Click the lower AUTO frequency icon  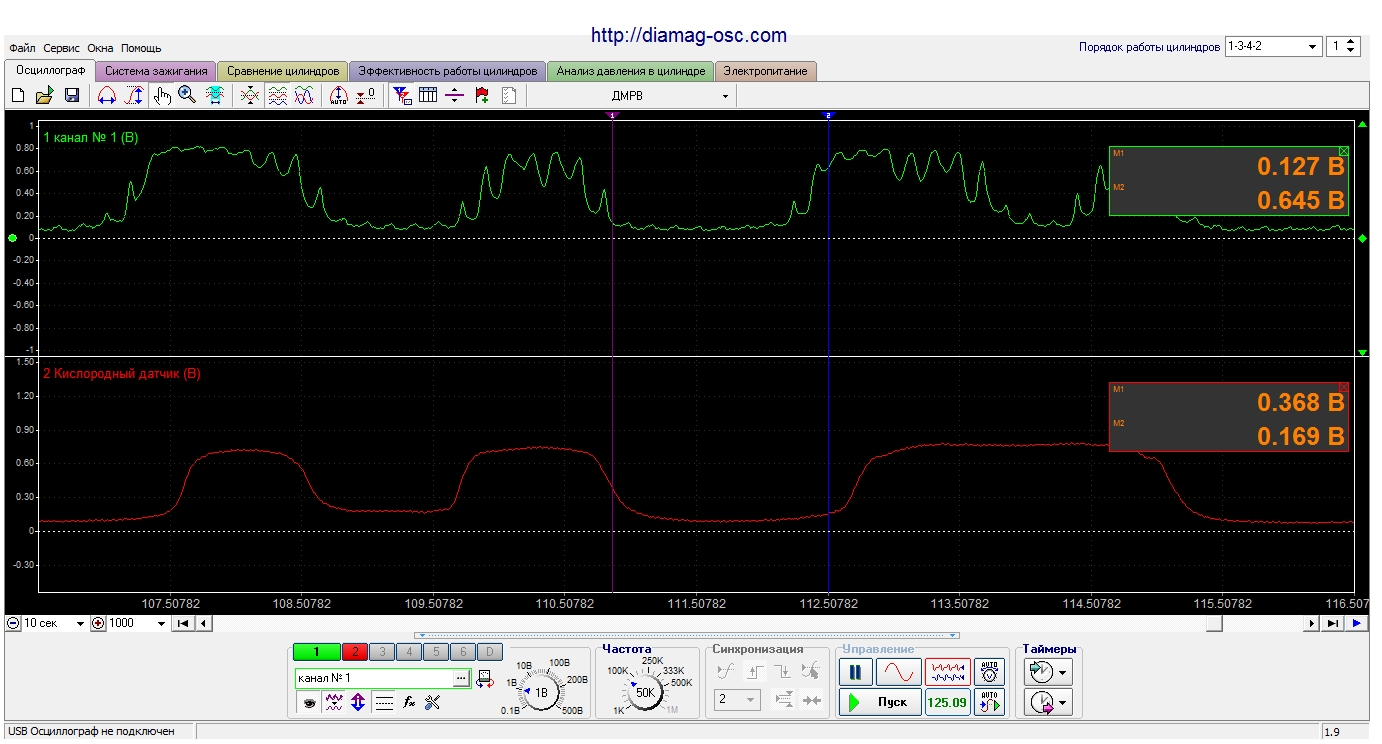[989, 702]
